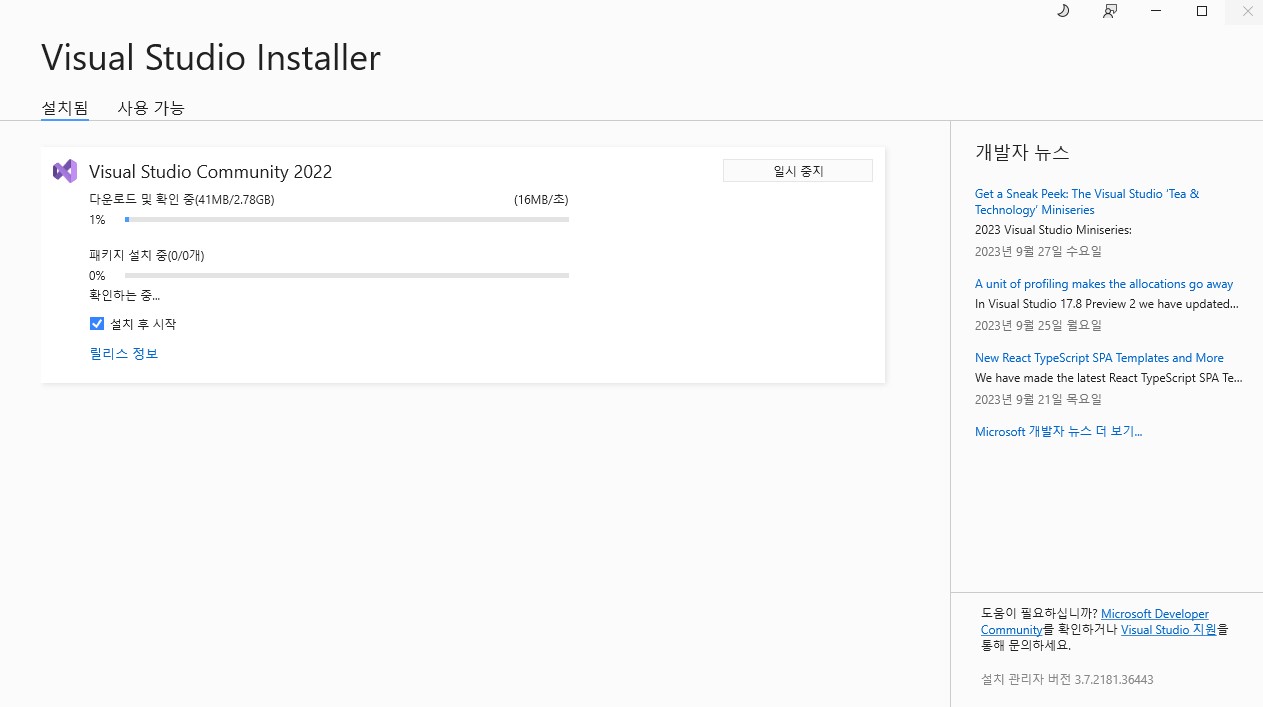Open the Visual Studio 지원 link
This screenshot has height=707, width=1263.
(x=1169, y=630)
